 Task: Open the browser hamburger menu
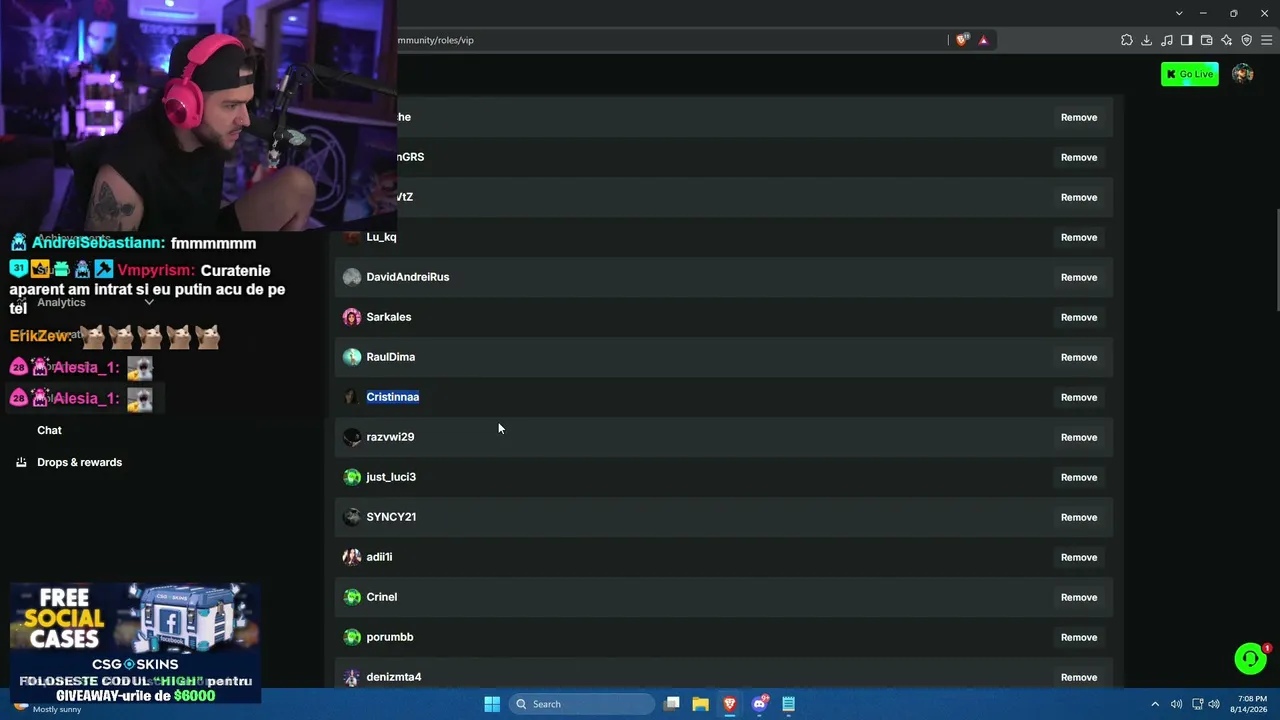click(1267, 40)
